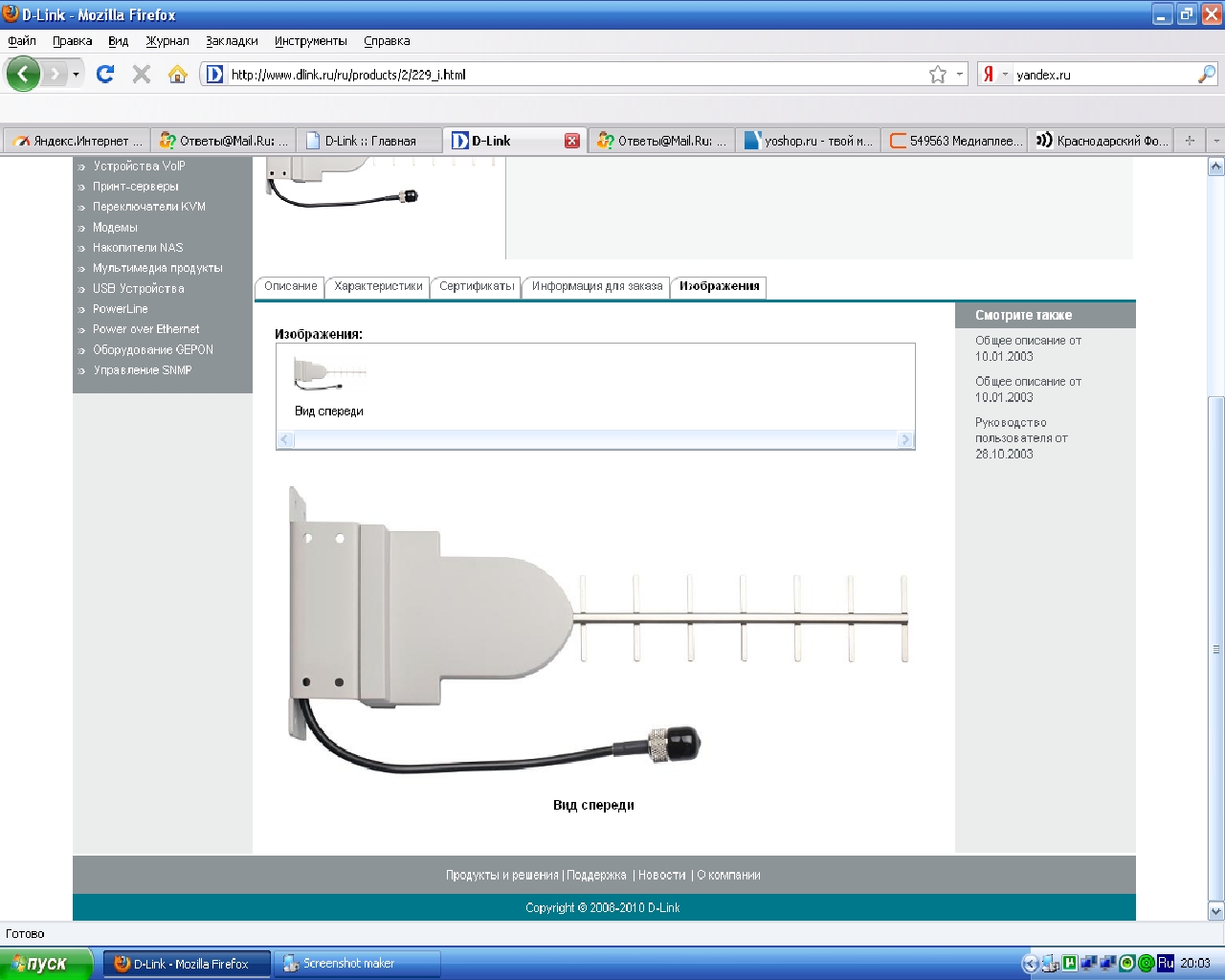
Task: Open Power over Ethernet sidebar category
Action: [x=146, y=329]
